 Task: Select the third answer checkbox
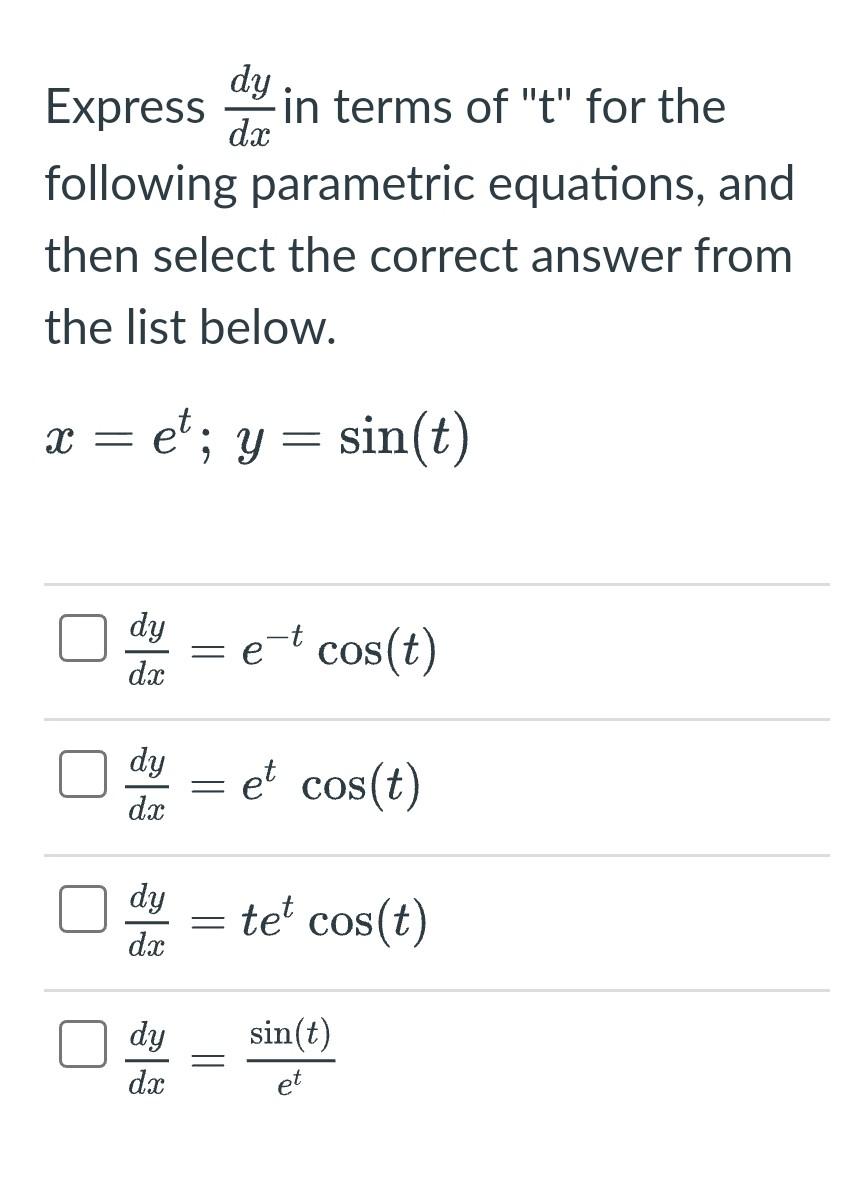pyautogui.click(x=83, y=910)
